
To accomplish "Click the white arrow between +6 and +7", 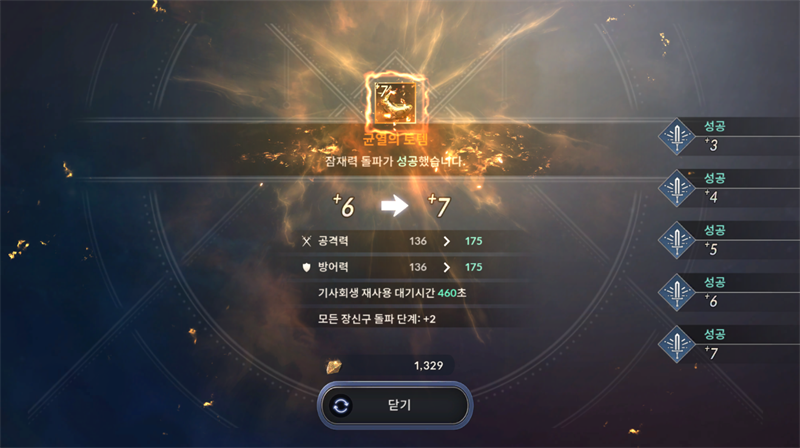I will pos(394,206).
